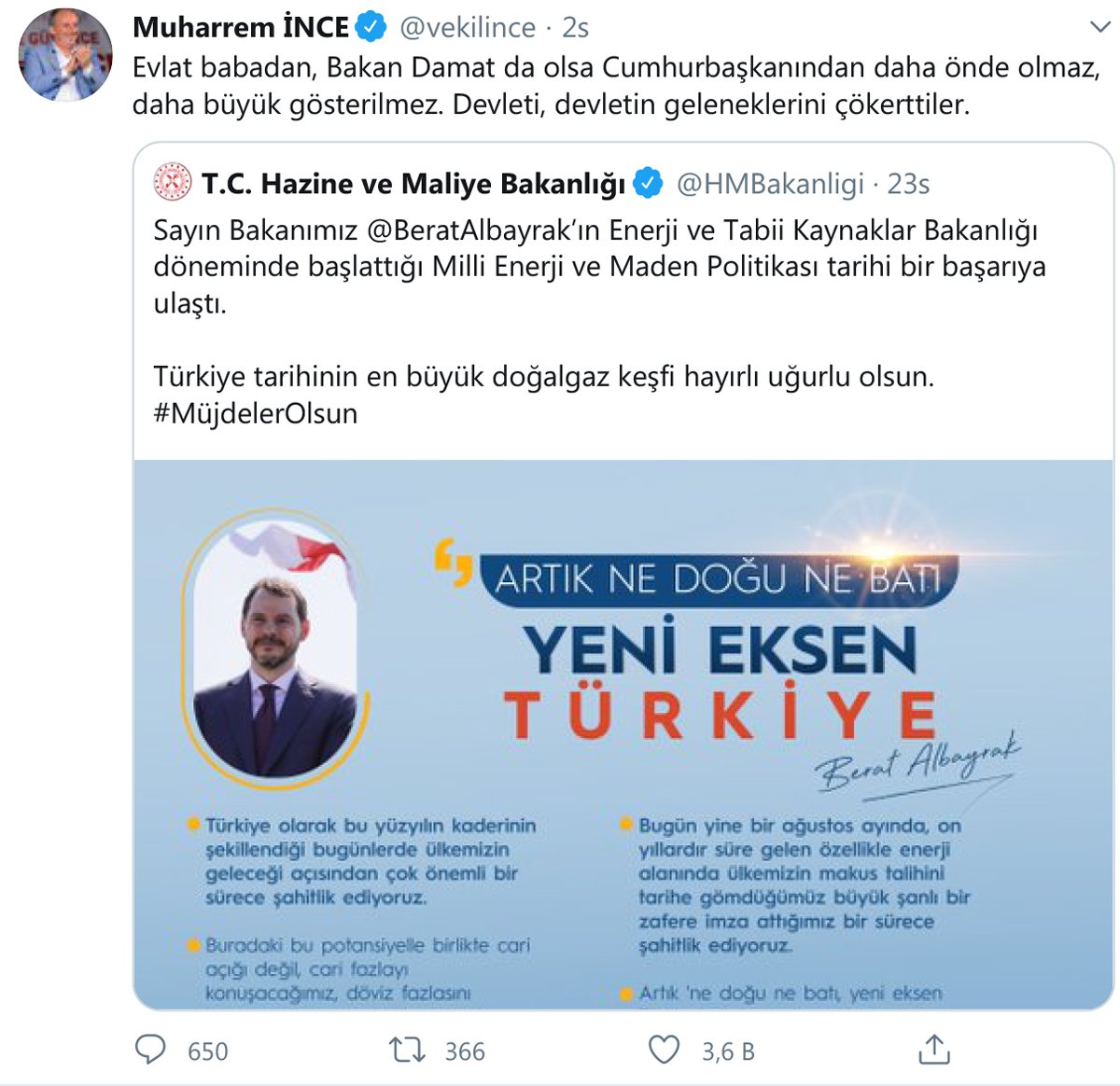
Task: Open the share tweet icon
Action: click(933, 1050)
